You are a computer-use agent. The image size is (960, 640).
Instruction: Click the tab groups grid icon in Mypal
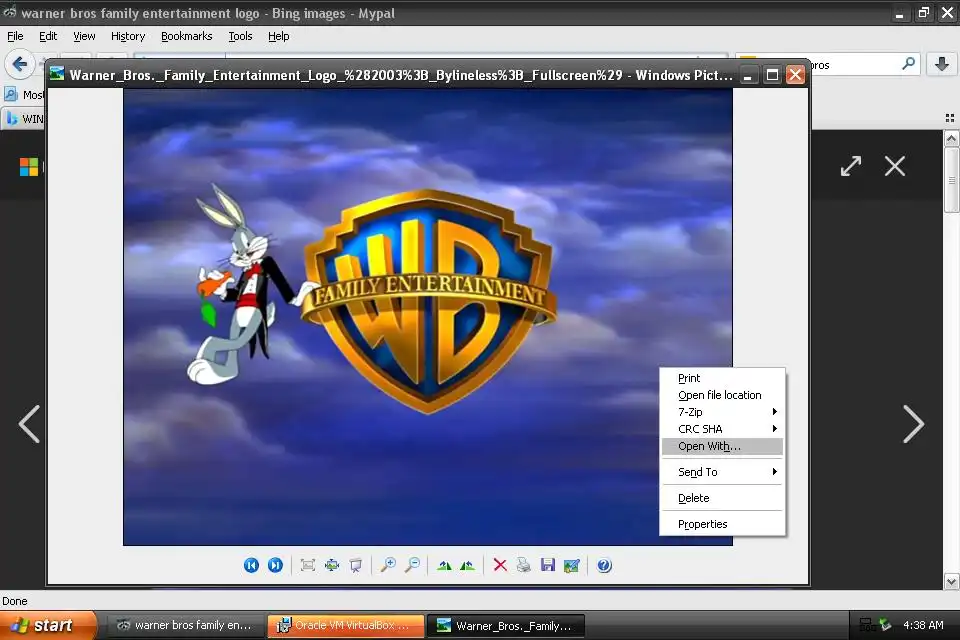tap(950, 118)
